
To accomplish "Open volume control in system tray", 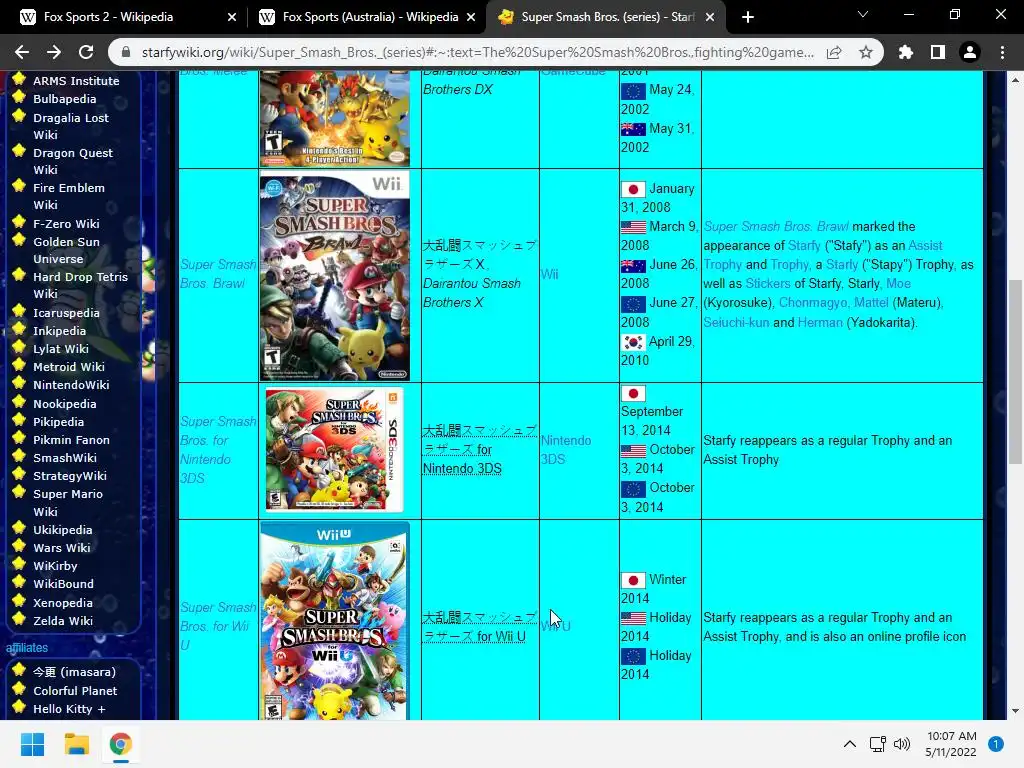I will (902, 744).
